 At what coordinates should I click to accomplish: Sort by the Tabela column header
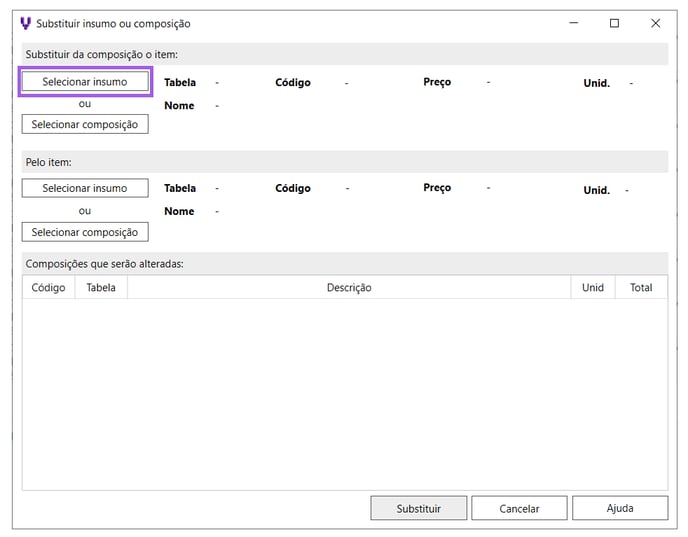[101, 288]
